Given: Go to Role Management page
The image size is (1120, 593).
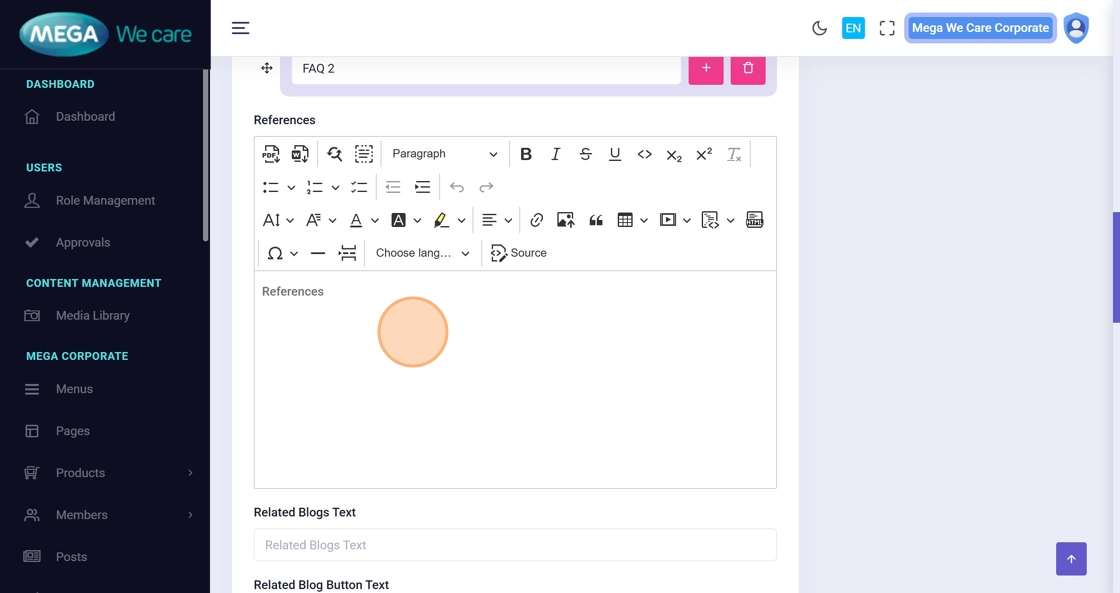Looking at the screenshot, I should [x=105, y=200].
